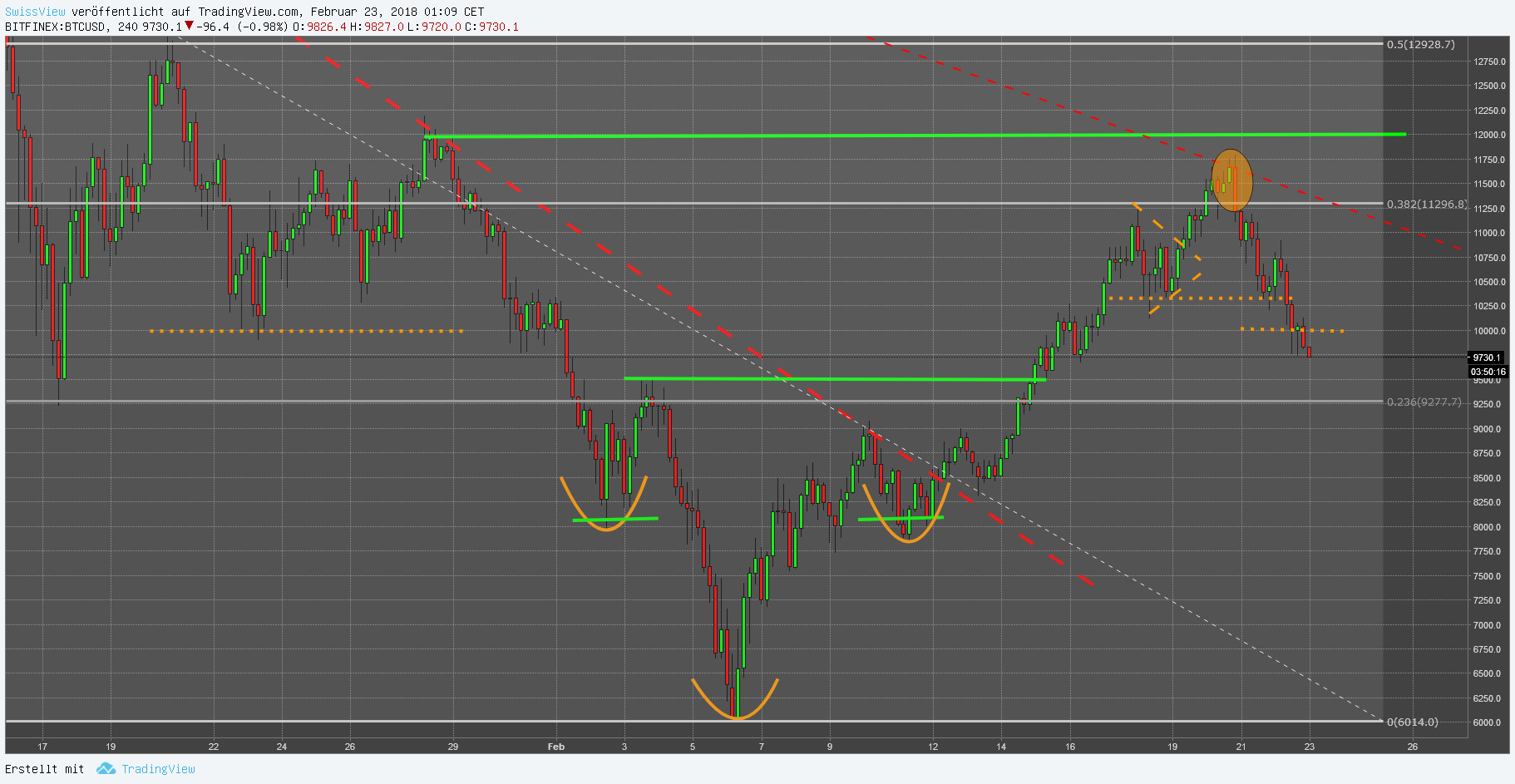Click 6000.0 on the price axis
Image resolution: width=1515 pixels, height=784 pixels.
point(1487,722)
